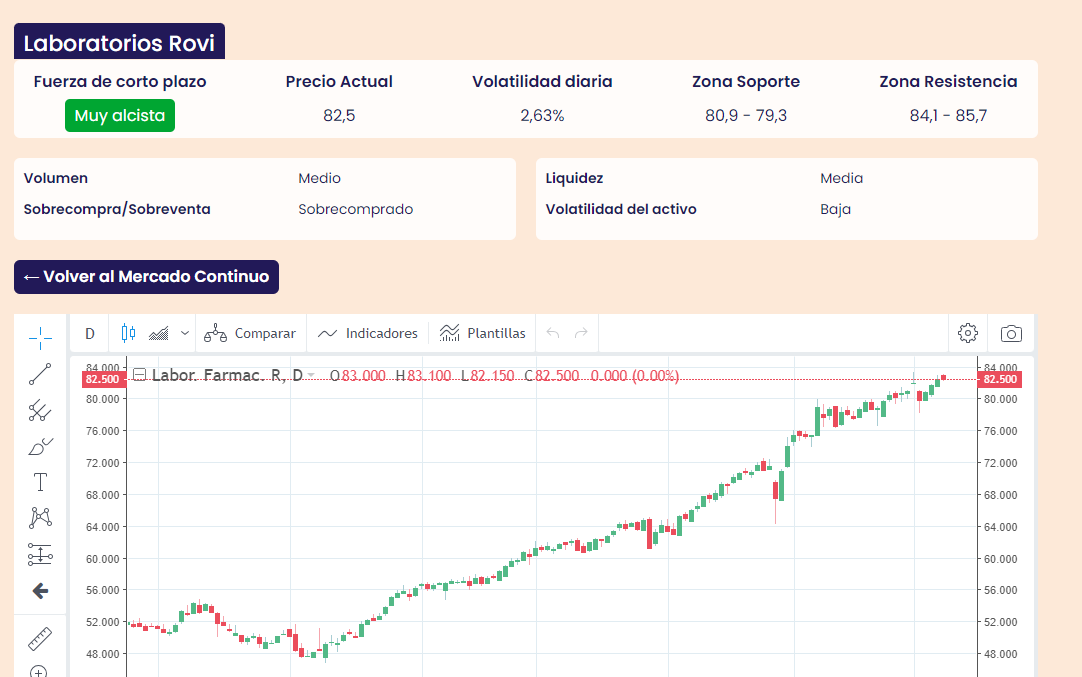Select the ruler measure tool
1082x677 pixels.
(40, 638)
